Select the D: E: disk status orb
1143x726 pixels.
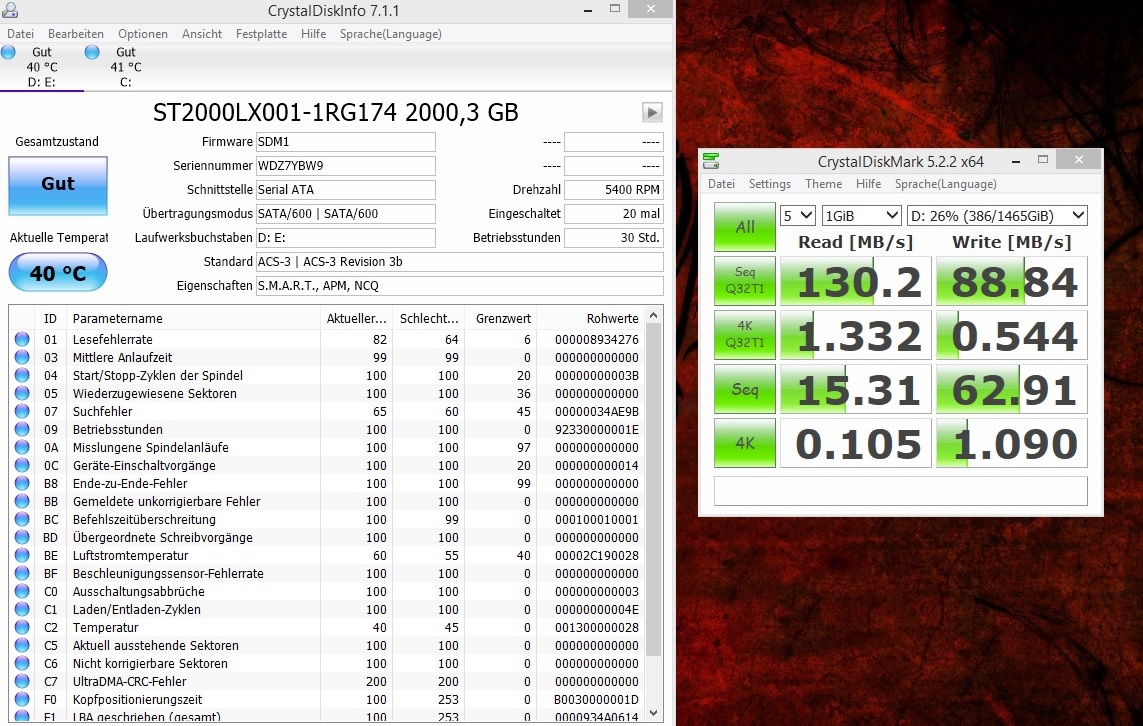tap(8, 52)
